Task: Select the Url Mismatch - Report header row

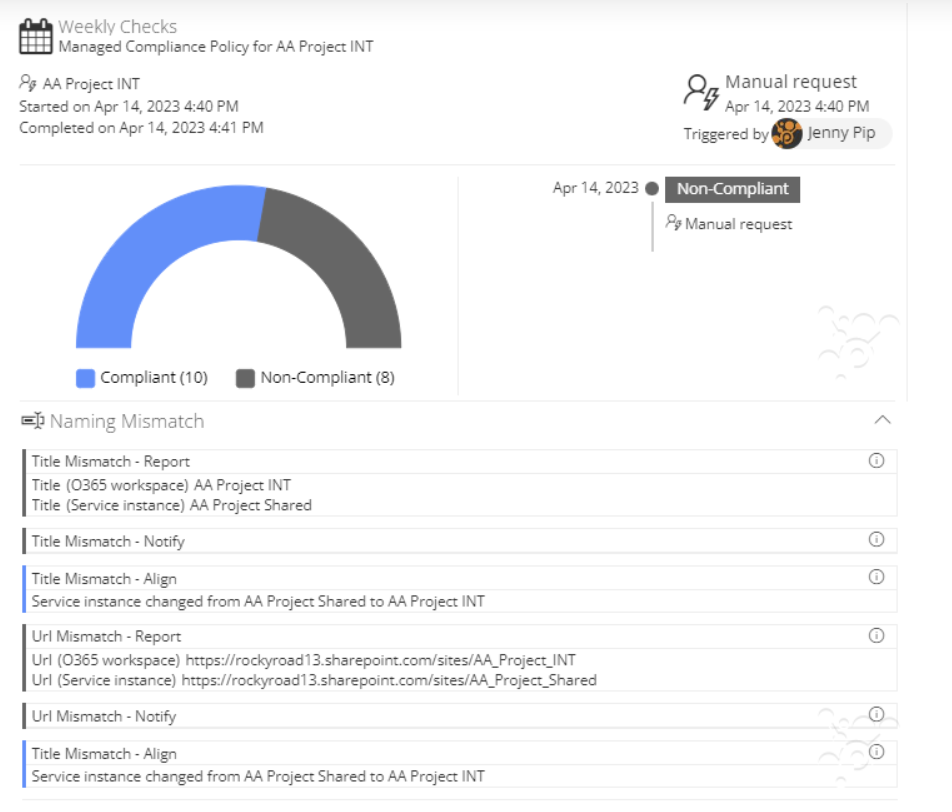Action: [460, 636]
